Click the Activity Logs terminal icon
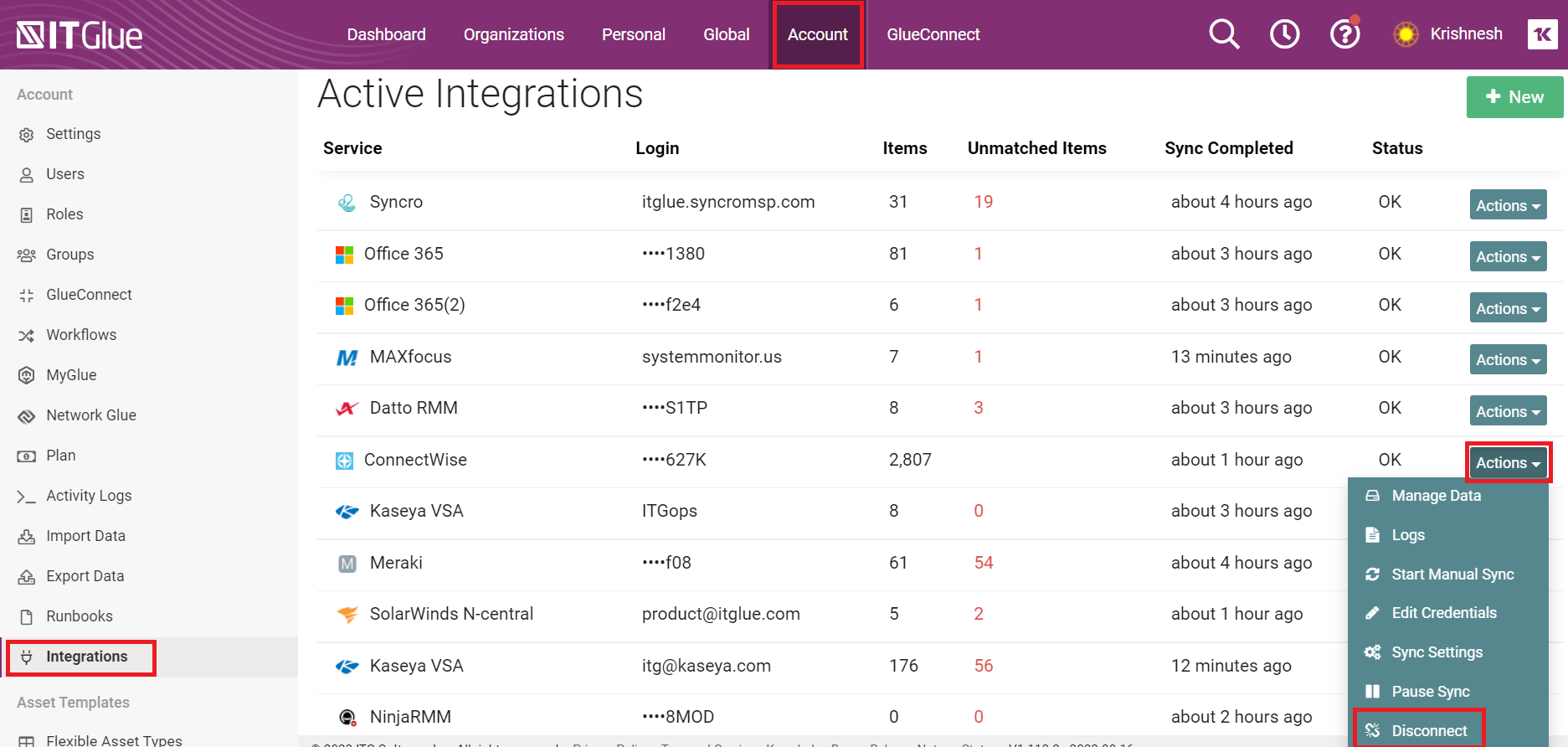1568x747 pixels. [27, 497]
